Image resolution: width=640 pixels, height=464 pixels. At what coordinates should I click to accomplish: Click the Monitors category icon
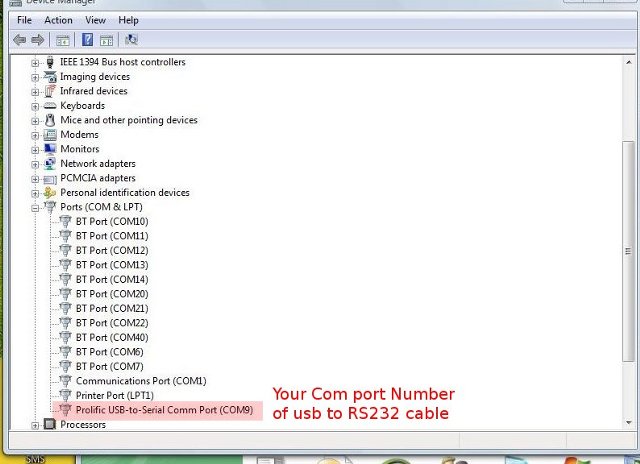tap(50, 149)
